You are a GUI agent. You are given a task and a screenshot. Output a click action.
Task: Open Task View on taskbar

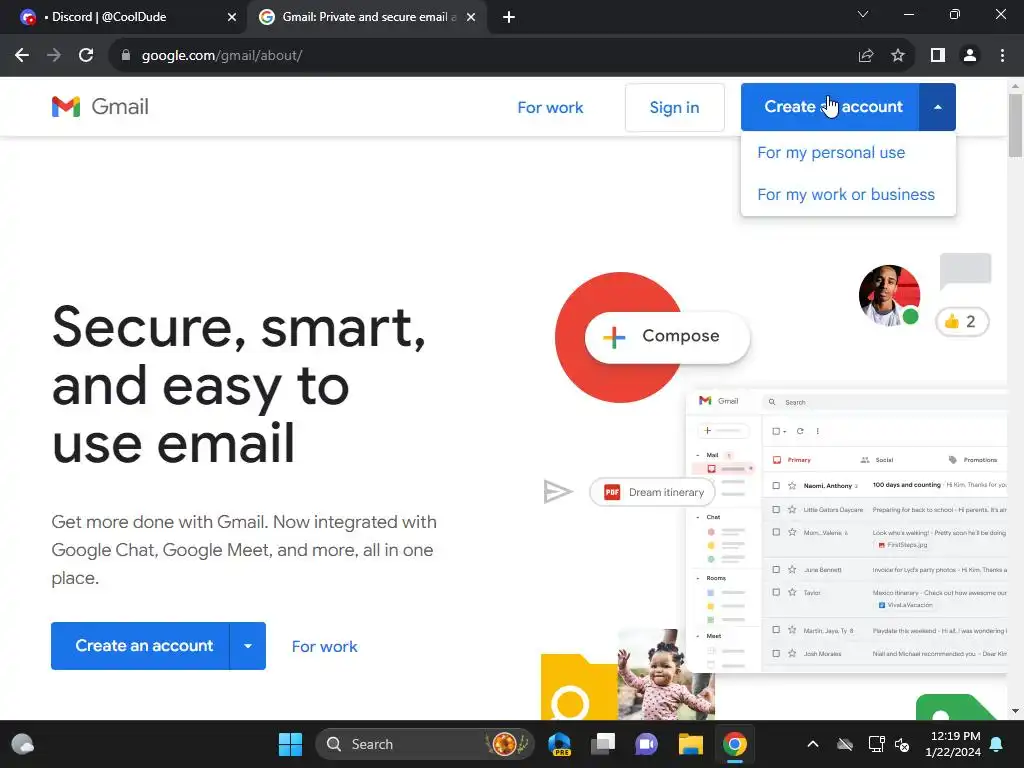[x=603, y=744]
